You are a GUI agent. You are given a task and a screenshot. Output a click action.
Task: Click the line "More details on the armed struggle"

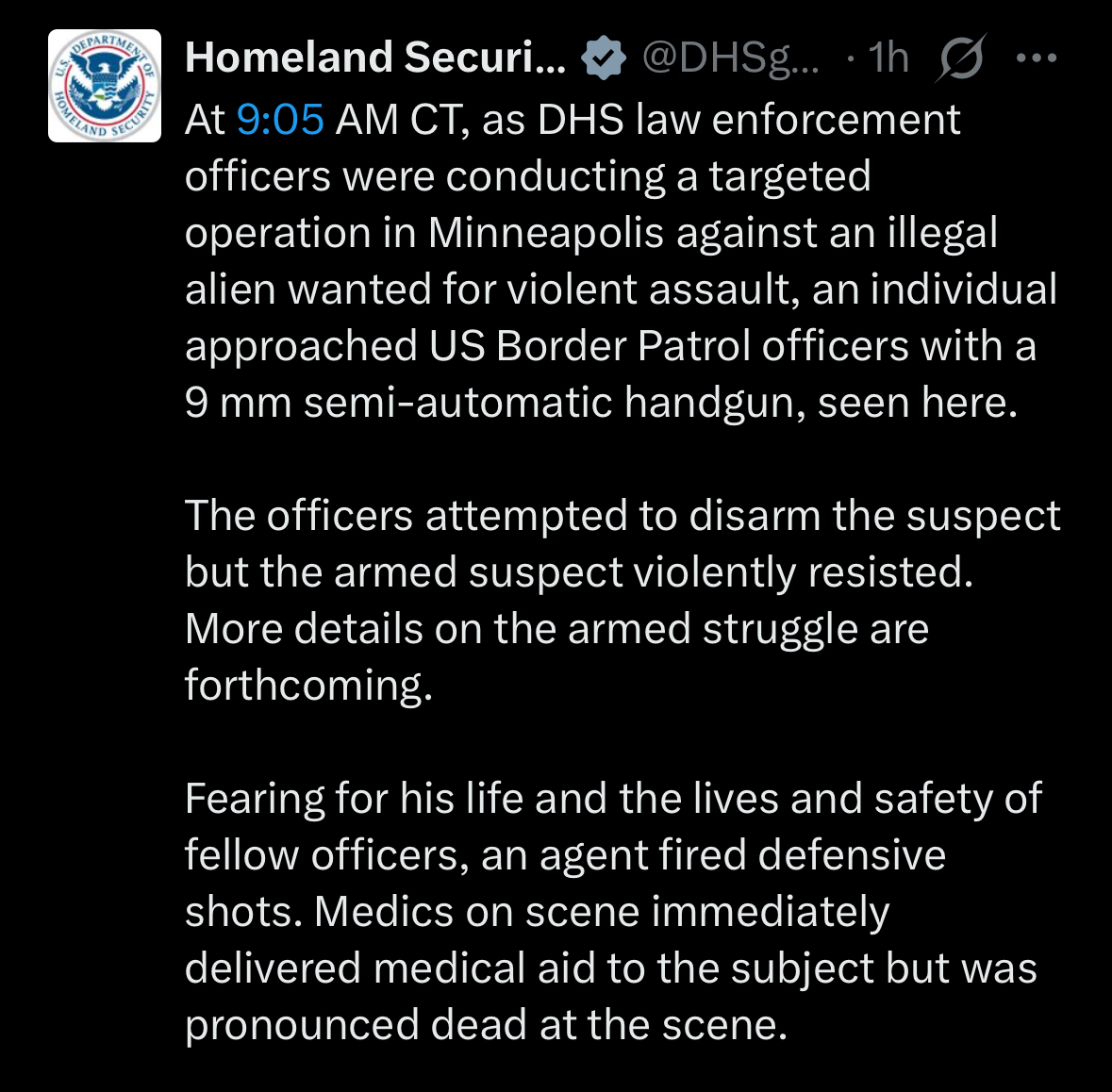556,629
